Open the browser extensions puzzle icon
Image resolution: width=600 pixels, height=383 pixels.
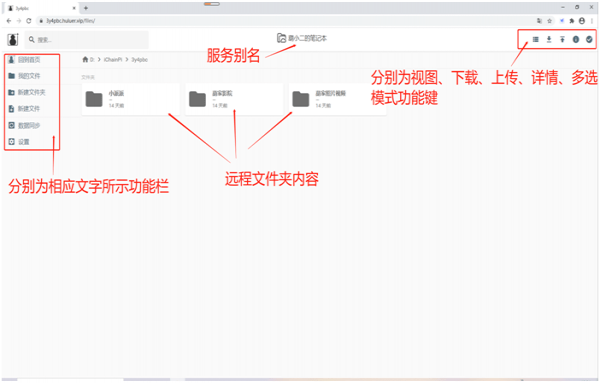coord(572,21)
